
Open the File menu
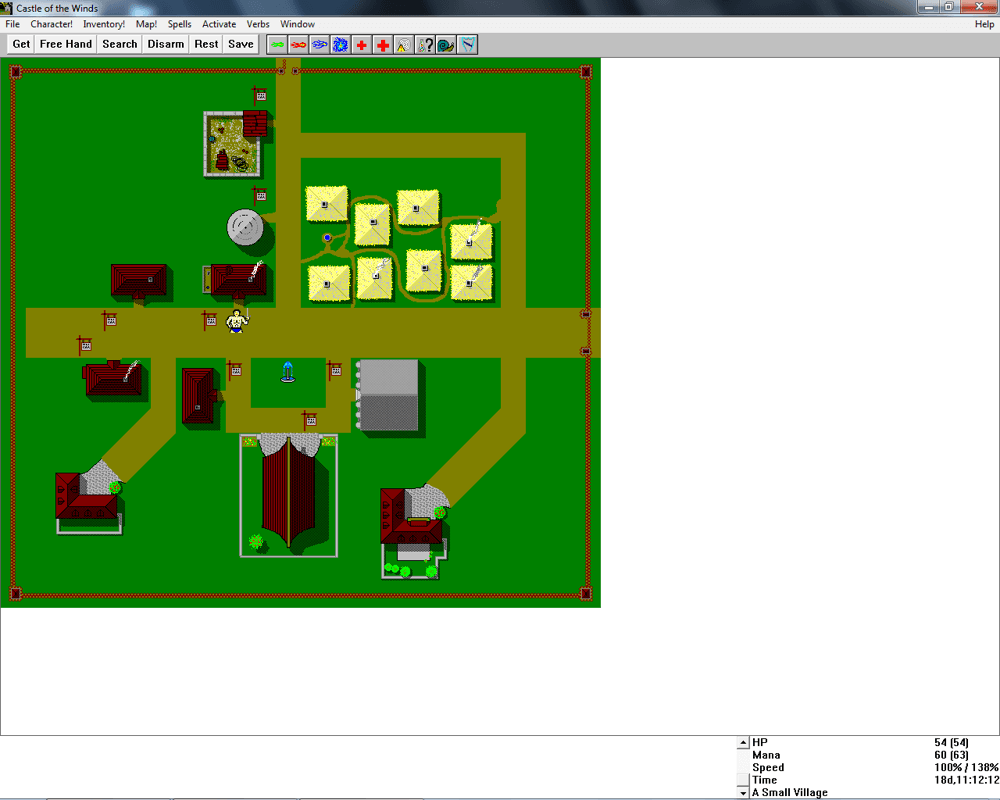click(x=13, y=24)
